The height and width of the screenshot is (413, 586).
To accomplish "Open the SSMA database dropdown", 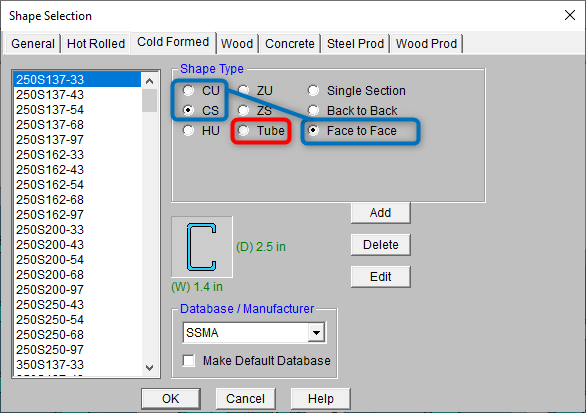I will tap(316, 333).
